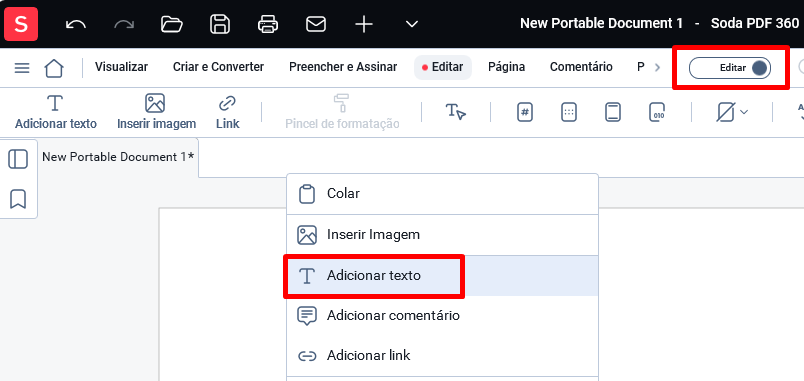Viewport: 804px width, 381px height.
Task: Open the hamburger menu
Action: (x=22, y=68)
